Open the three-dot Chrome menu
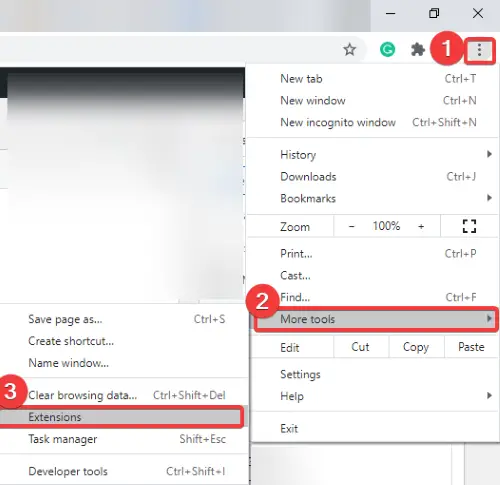 (479, 50)
